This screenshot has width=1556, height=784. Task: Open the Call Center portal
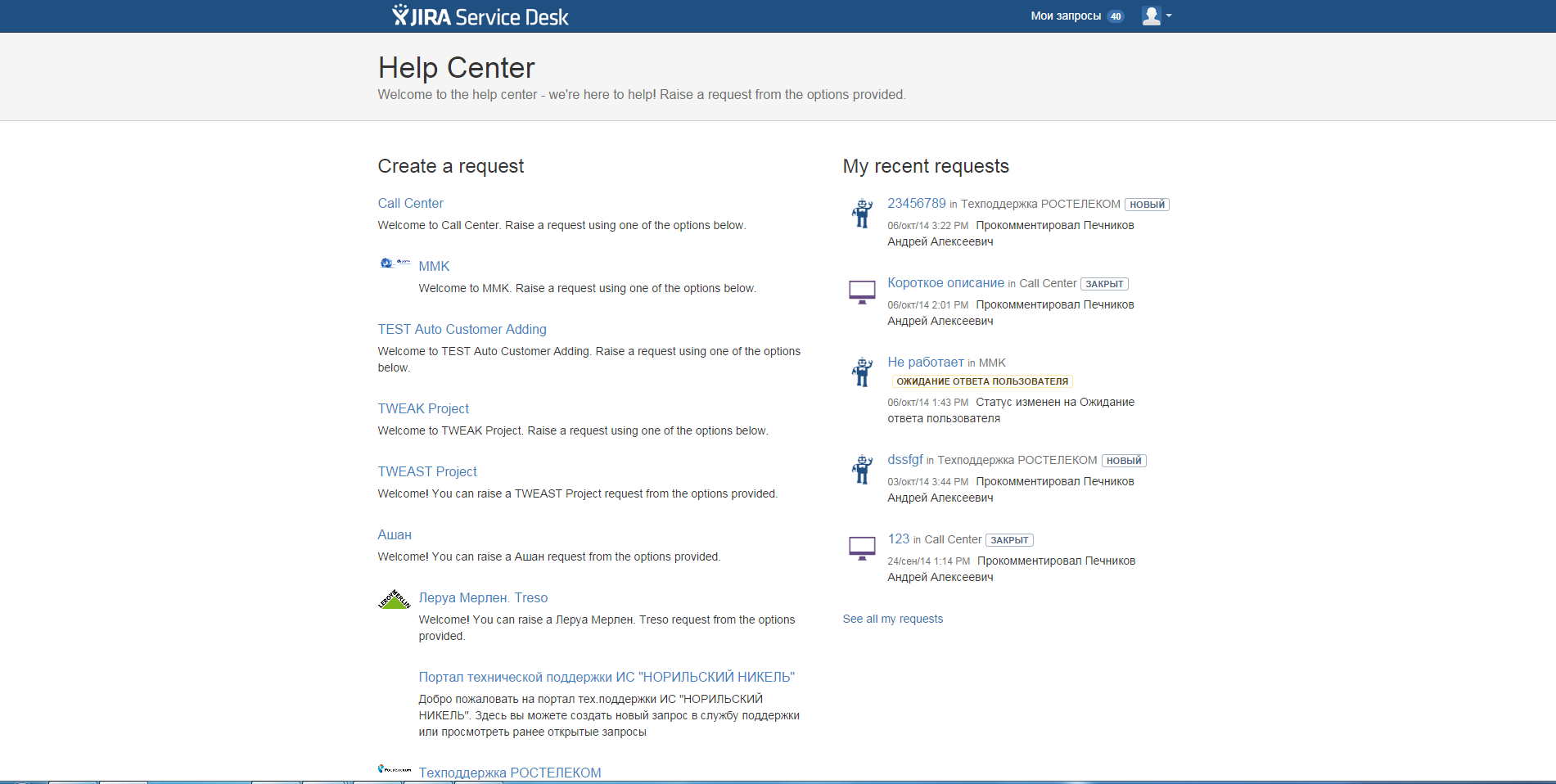point(410,203)
